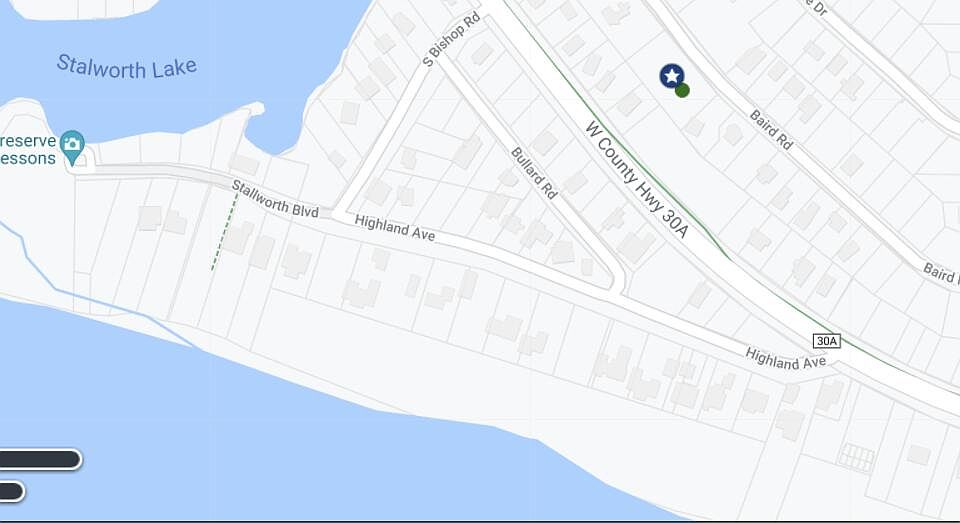This screenshot has height=523, width=960.
Task: Click the shorter dark pill button over the water
Action: click(12, 491)
